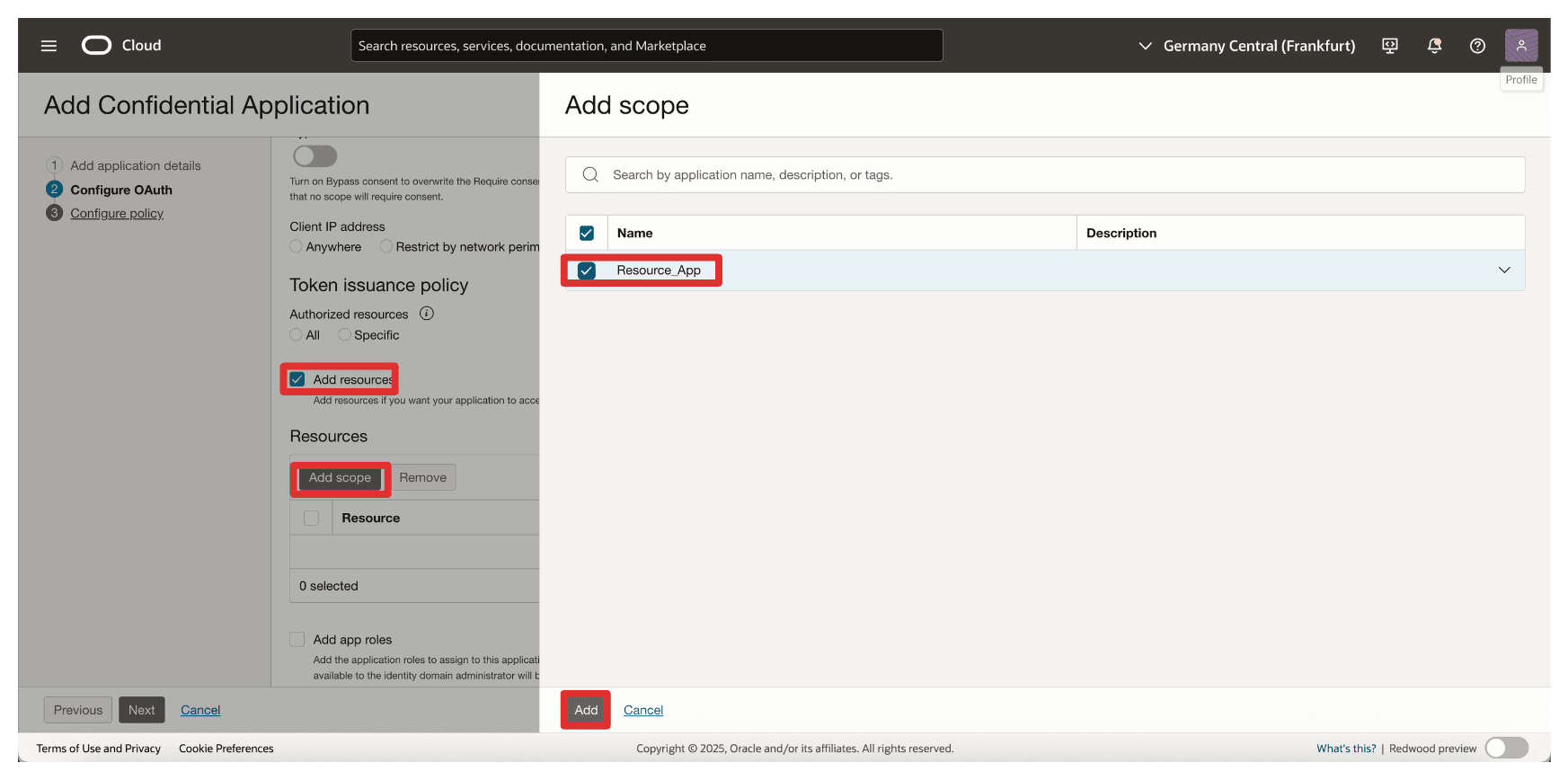Uncheck the Resource_App checkbox
Viewport: 1568px width, 780px height.
tap(587, 270)
